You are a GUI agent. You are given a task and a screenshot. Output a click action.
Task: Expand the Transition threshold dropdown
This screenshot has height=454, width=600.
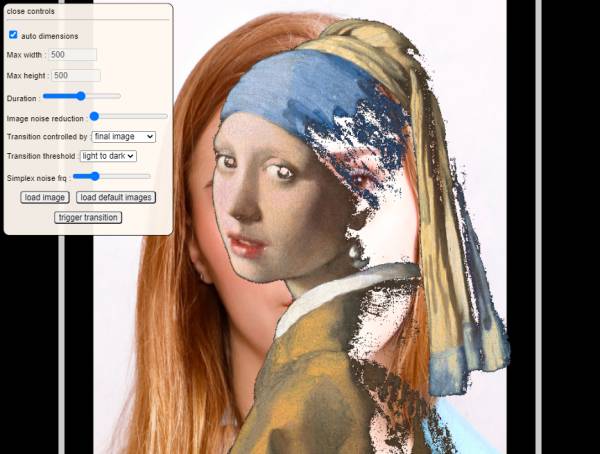(108, 156)
